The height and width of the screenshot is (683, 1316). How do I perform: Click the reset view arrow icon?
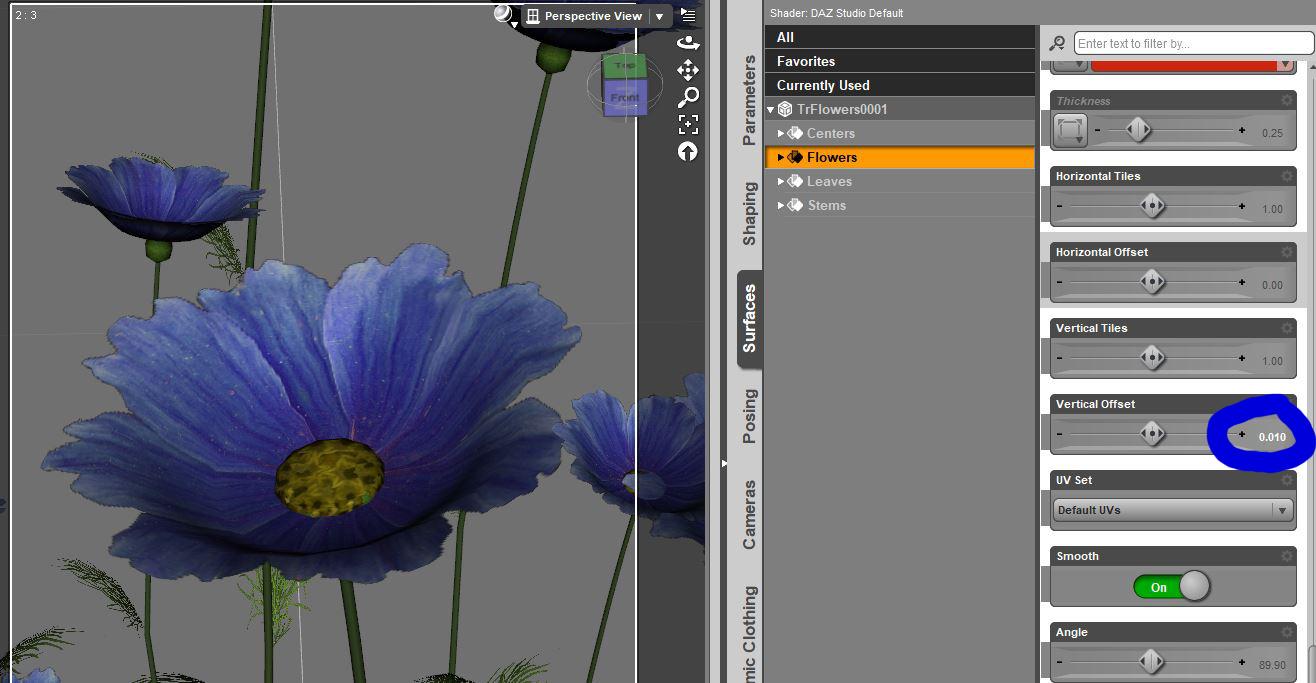tap(688, 151)
